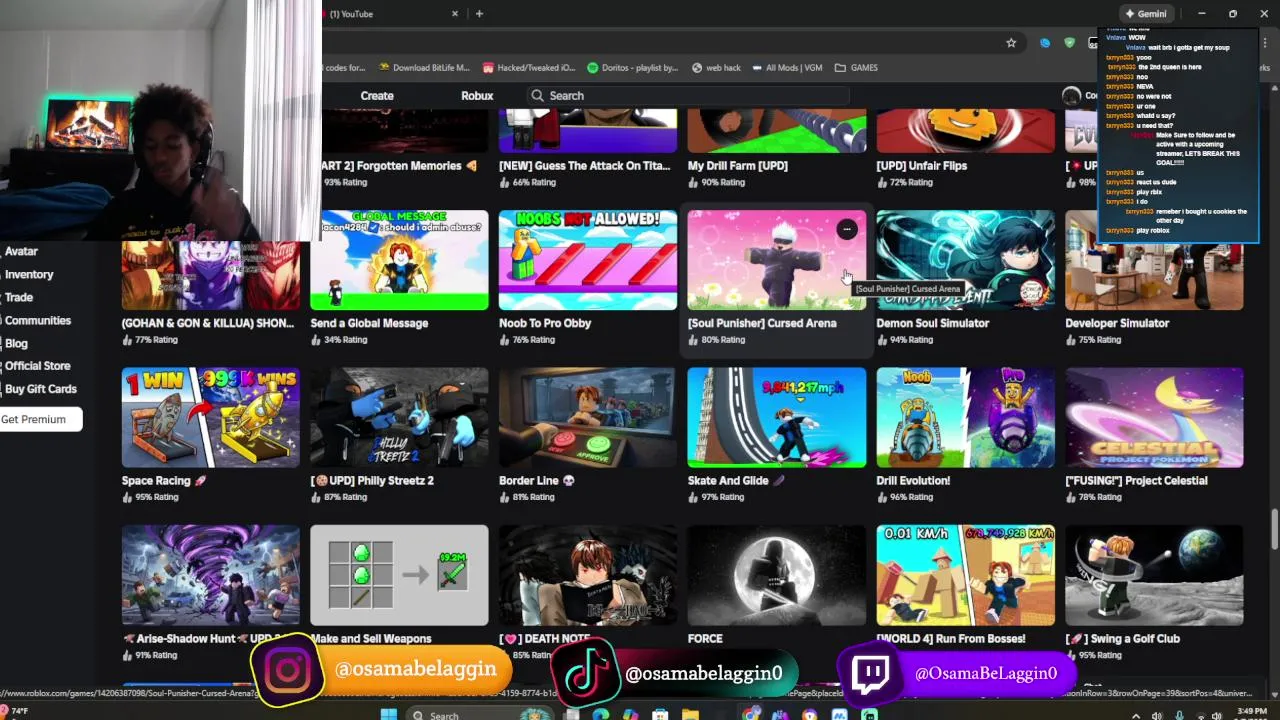Image resolution: width=1280 pixels, height=720 pixels.
Task: Click the green shield extension icon
Action: point(1069,43)
